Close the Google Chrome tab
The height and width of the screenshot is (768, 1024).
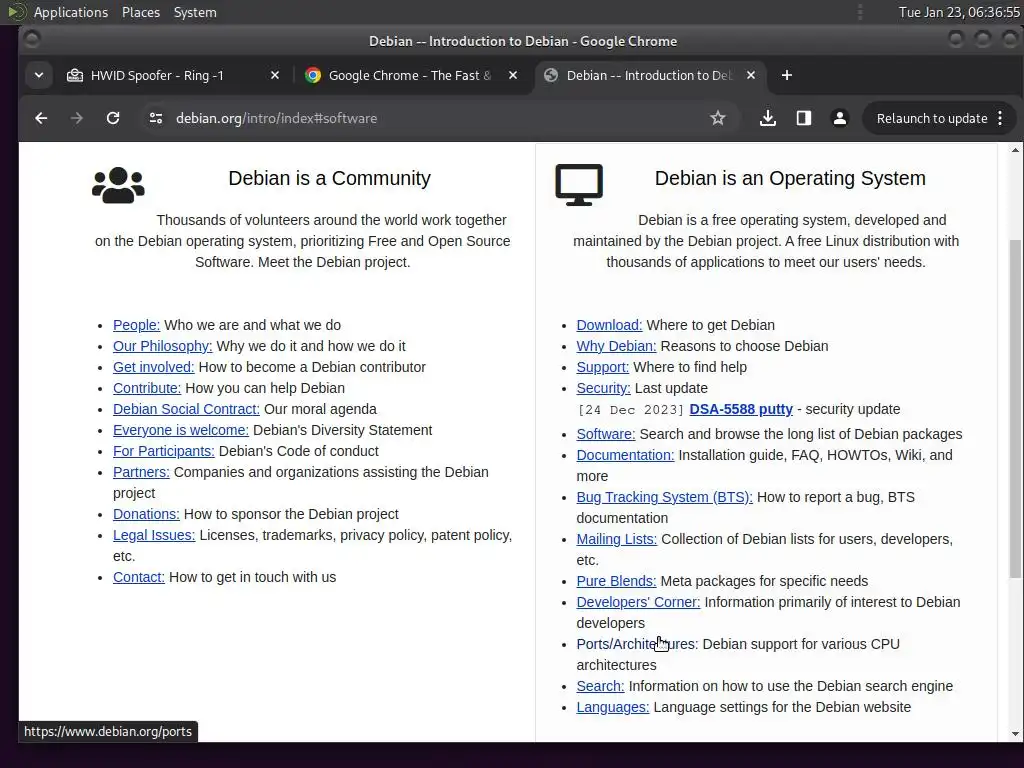pos(513,75)
